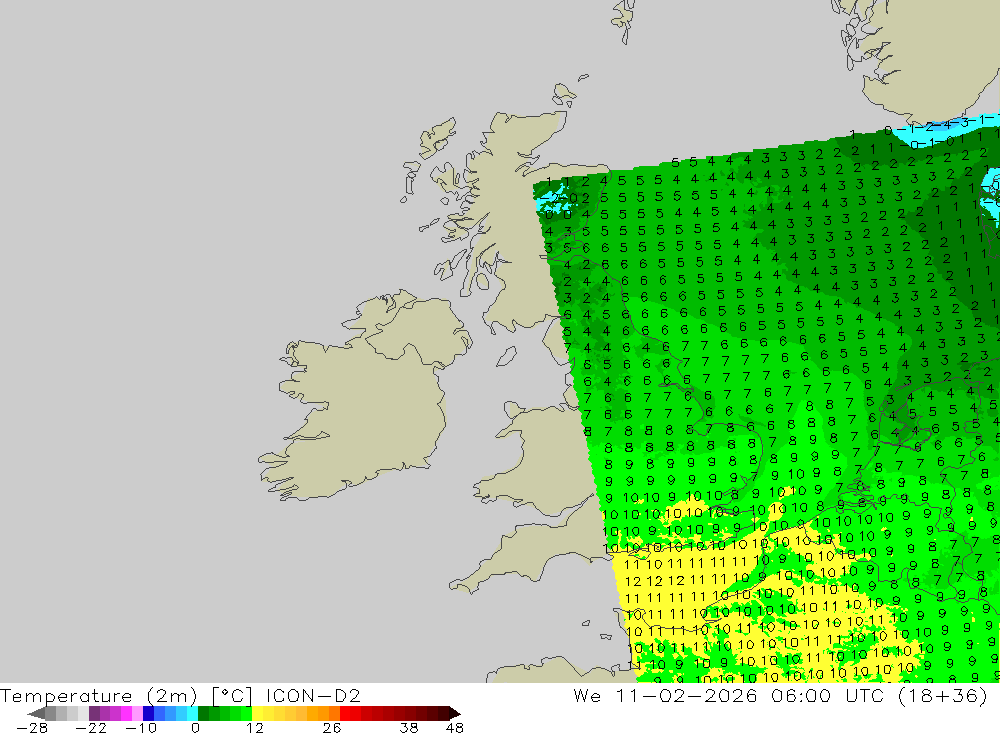Click the '[°C]' unit label

232,695
